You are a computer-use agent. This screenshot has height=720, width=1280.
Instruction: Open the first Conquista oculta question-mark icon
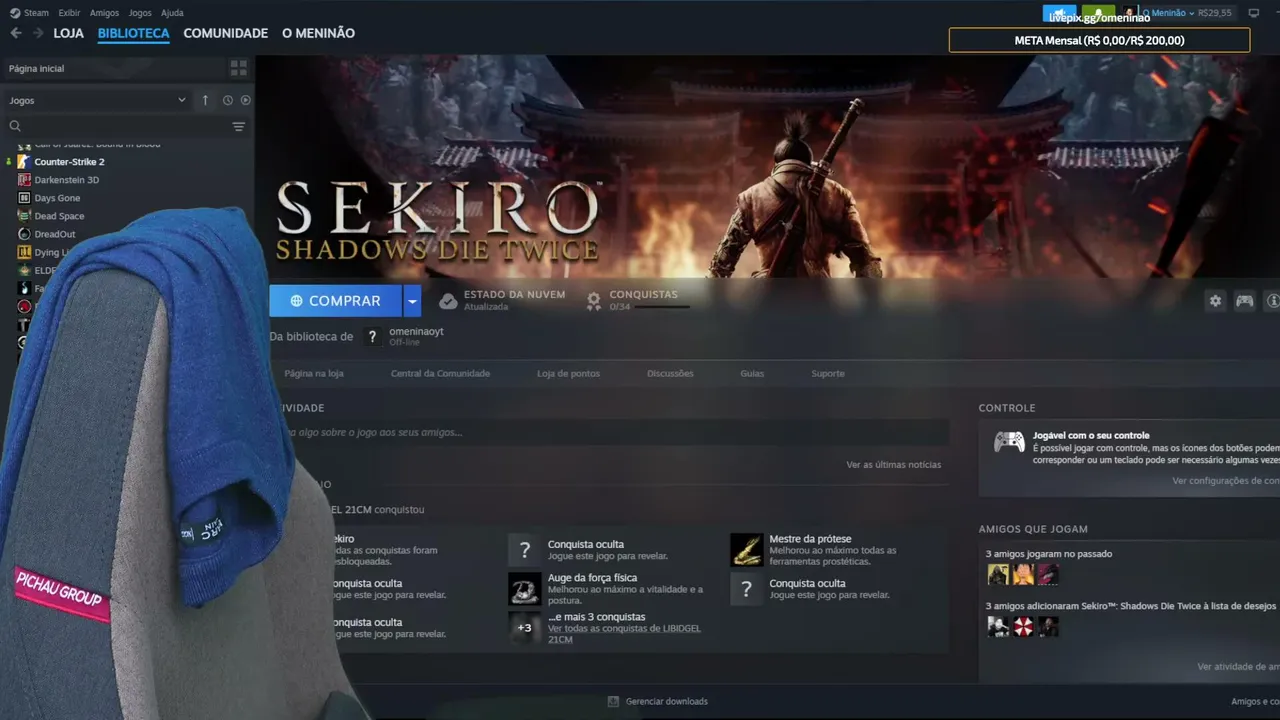point(524,550)
